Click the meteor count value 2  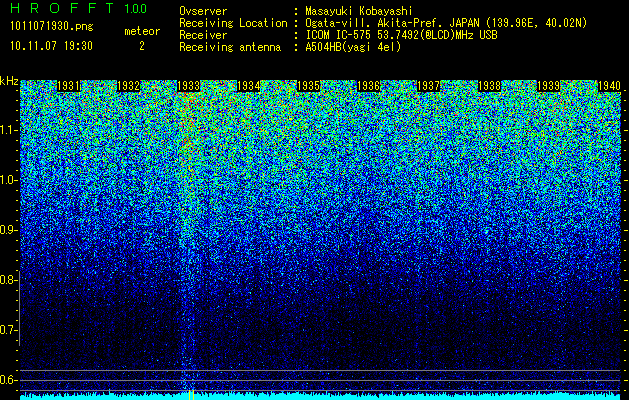click(142, 46)
